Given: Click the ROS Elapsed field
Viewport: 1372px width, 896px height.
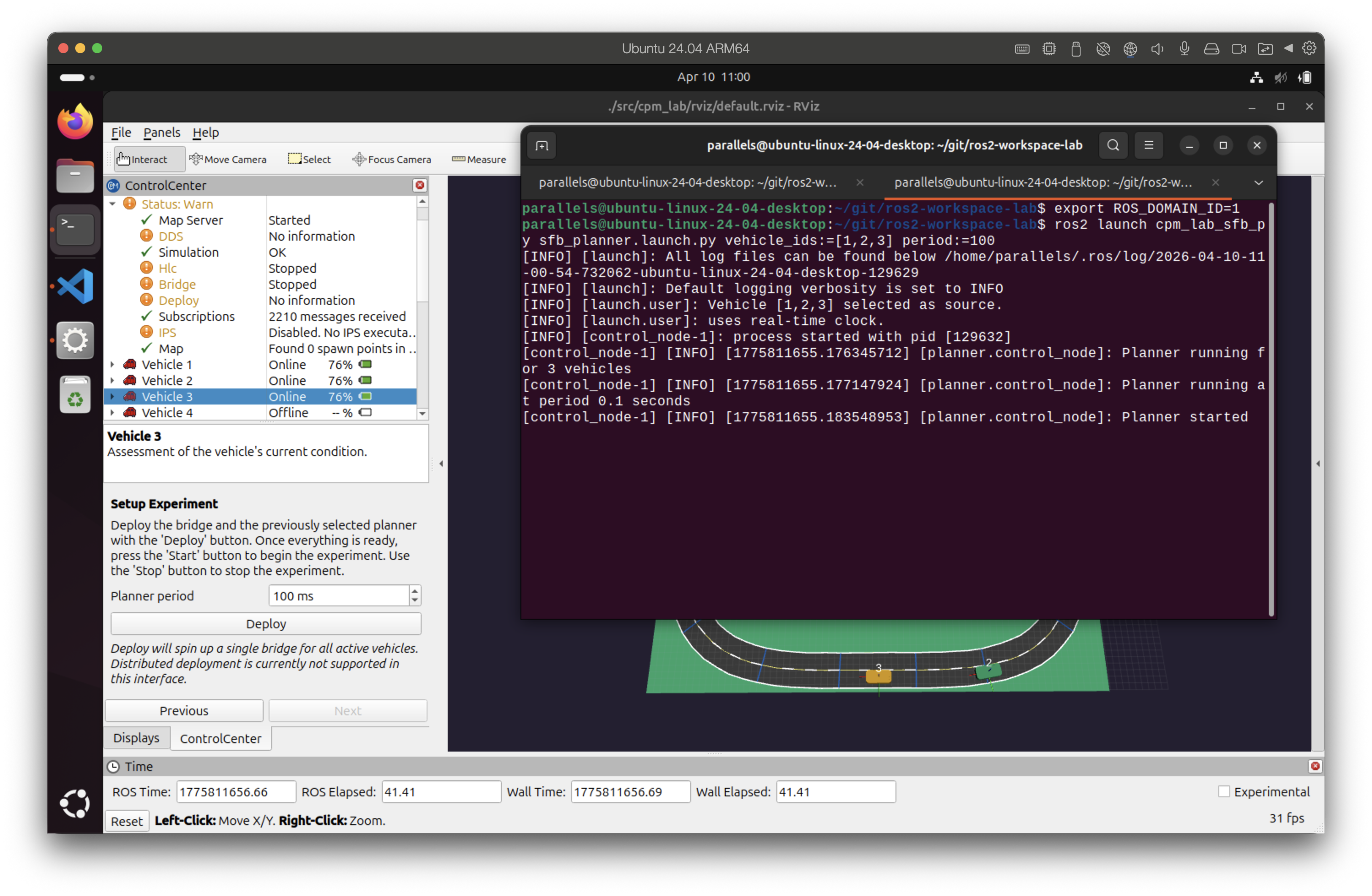Looking at the screenshot, I should 441,792.
